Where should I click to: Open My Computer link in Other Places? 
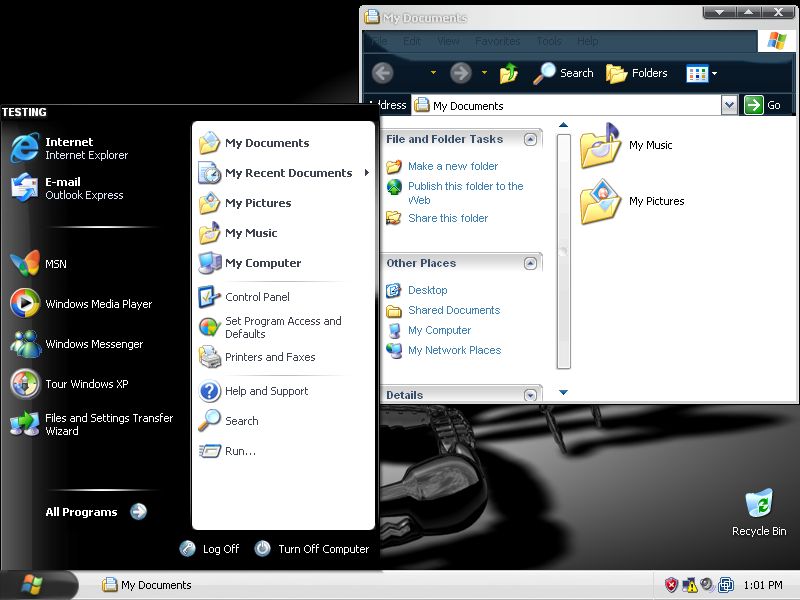[439, 330]
